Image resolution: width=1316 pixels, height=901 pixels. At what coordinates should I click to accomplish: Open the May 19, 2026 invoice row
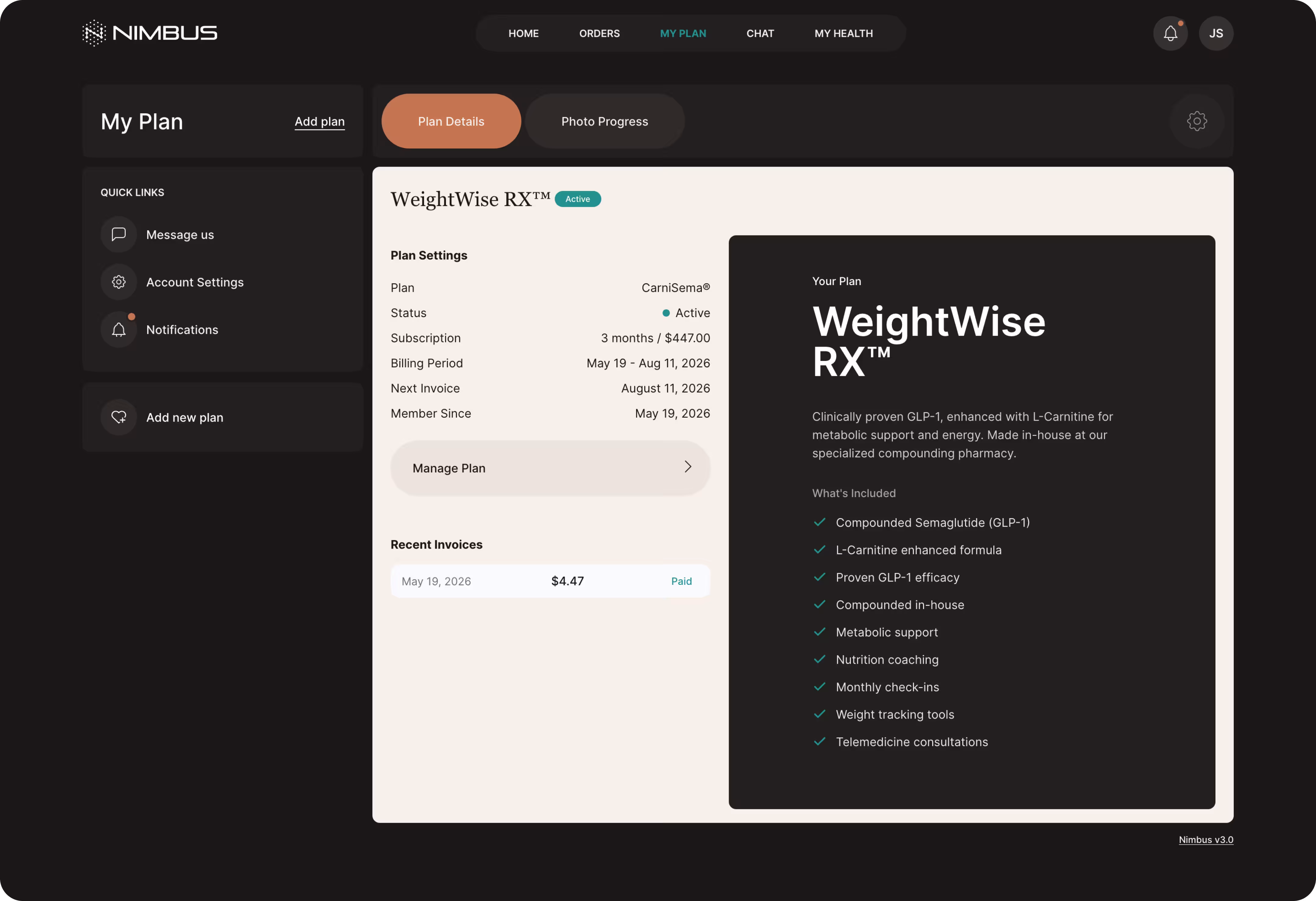(550, 581)
